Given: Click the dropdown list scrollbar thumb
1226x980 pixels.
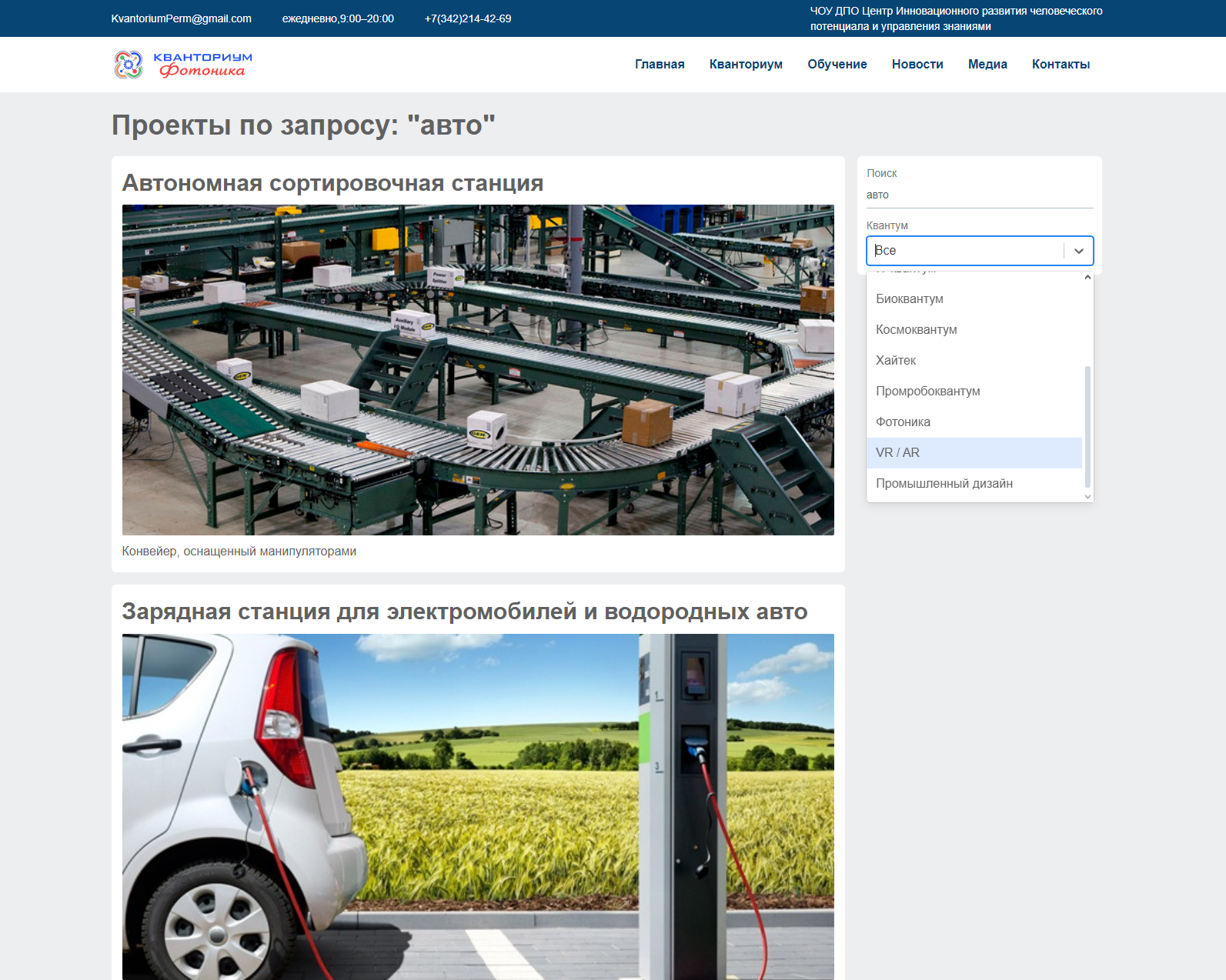Looking at the screenshot, I should [x=1087, y=427].
